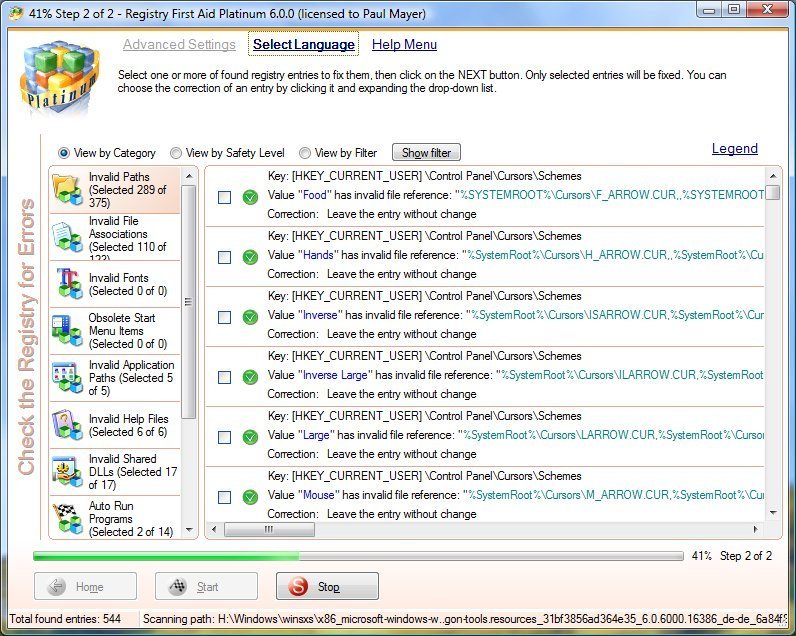Open the Auto Run Programs icon

click(x=67, y=518)
